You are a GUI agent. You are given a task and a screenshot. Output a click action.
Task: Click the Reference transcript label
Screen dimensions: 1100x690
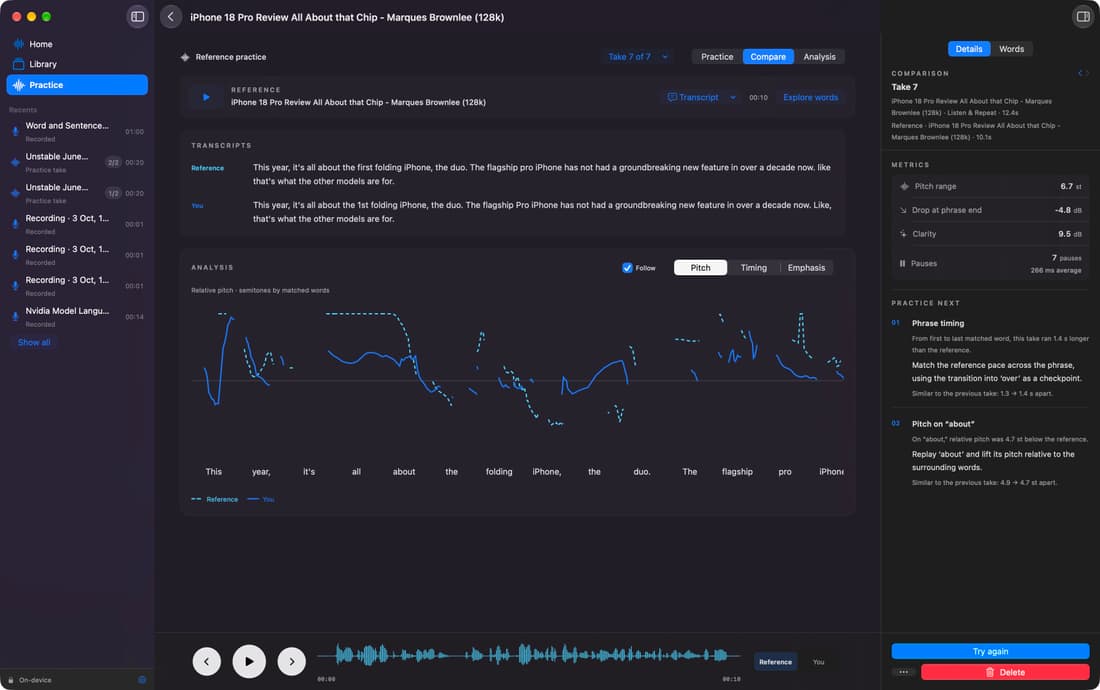pyautogui.click(x=208, y=168)
